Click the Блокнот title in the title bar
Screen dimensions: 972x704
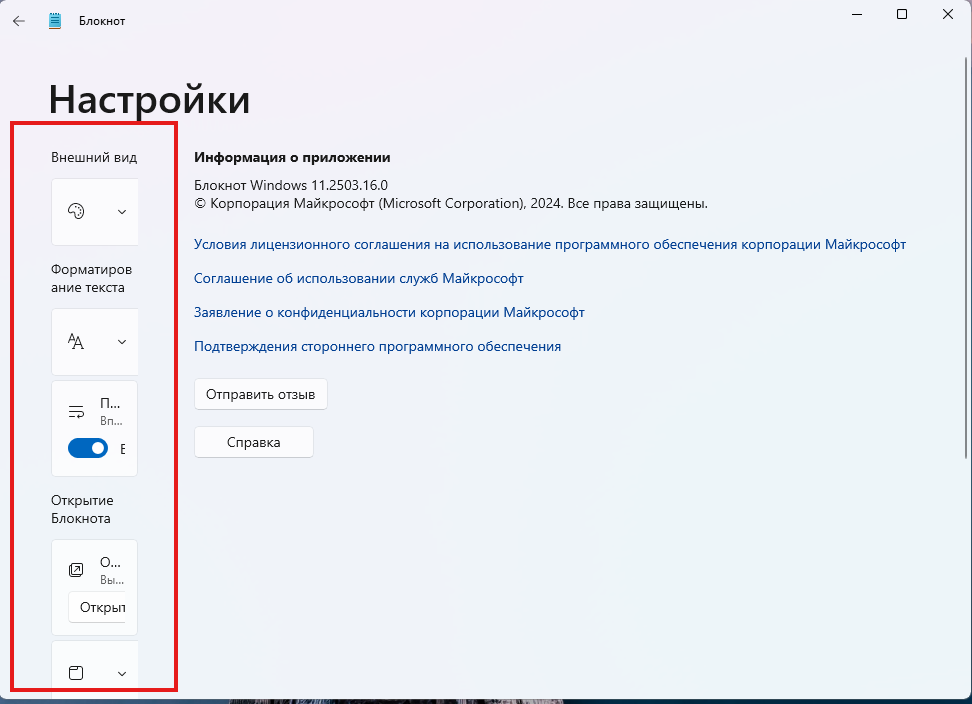(x=102, y=21)
